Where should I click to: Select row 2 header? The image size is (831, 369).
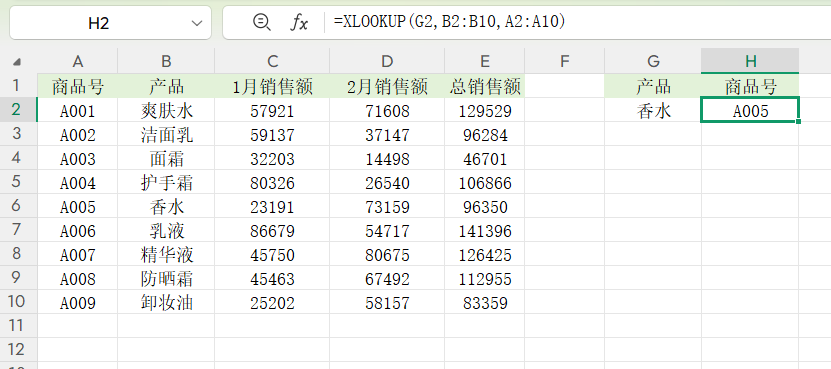19,110
